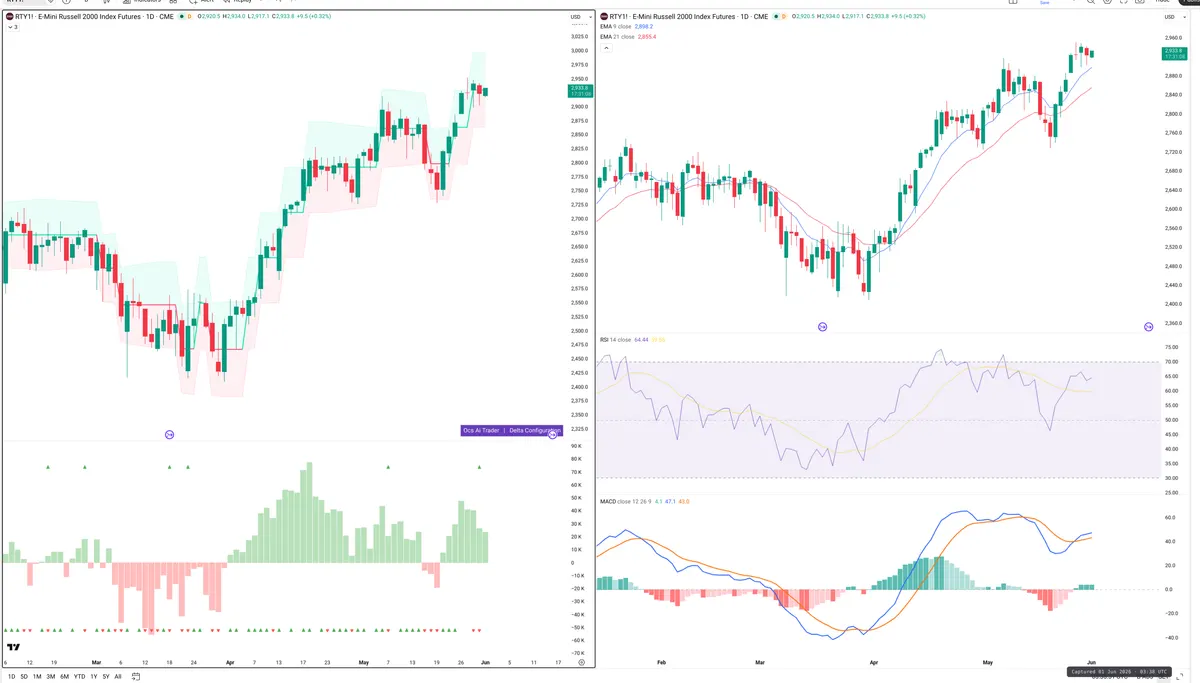Expand the collapsed 3 indicators legend
Screen dimensions: 1200x683
(11, 27)
